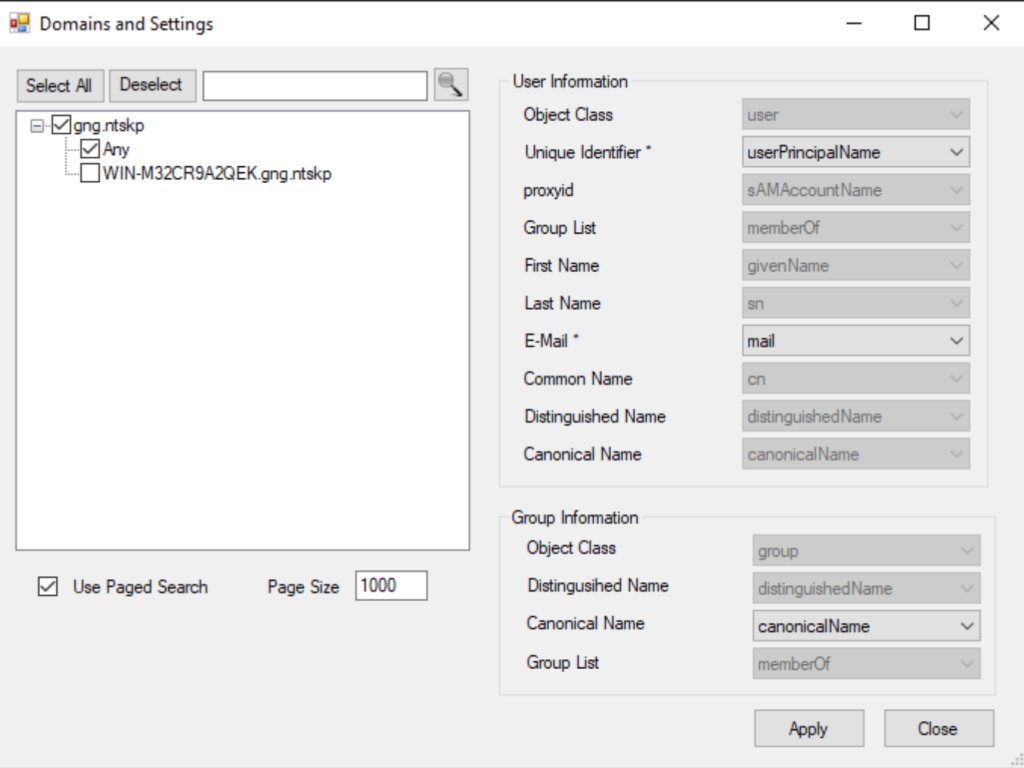Click the Group Information group title
The image size is (1024, 768).
click(575, 517)
